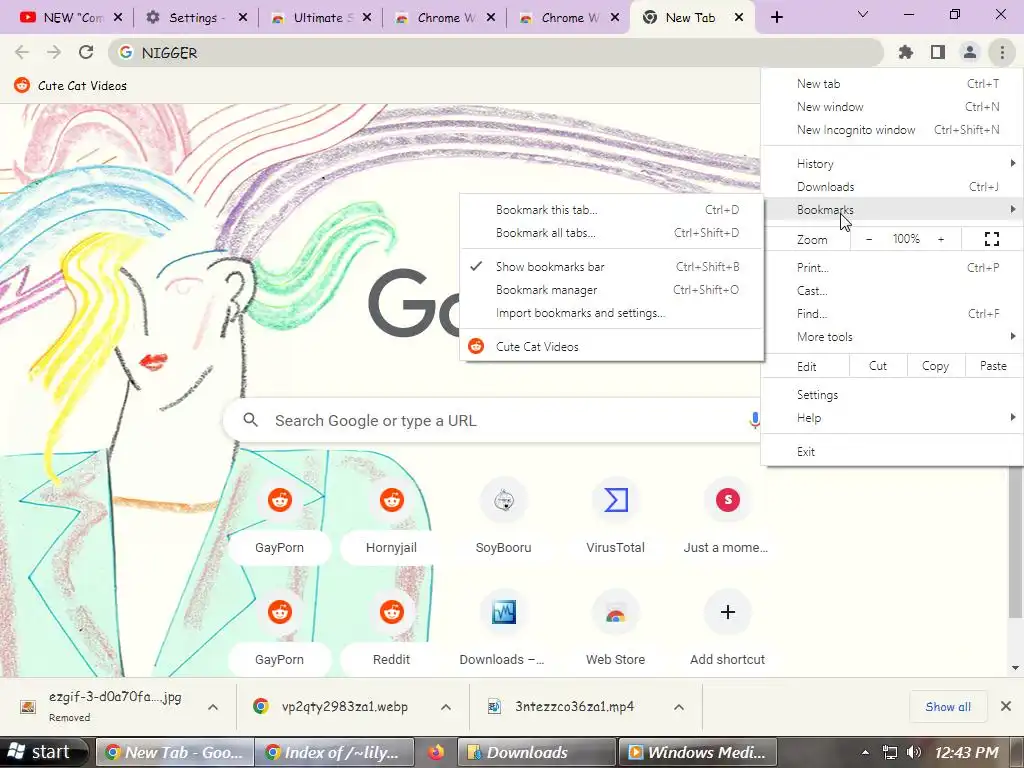The height and width of the screenshot is (768, 1024).
Task: Go back using the browser back arrow
Action: 22,52
